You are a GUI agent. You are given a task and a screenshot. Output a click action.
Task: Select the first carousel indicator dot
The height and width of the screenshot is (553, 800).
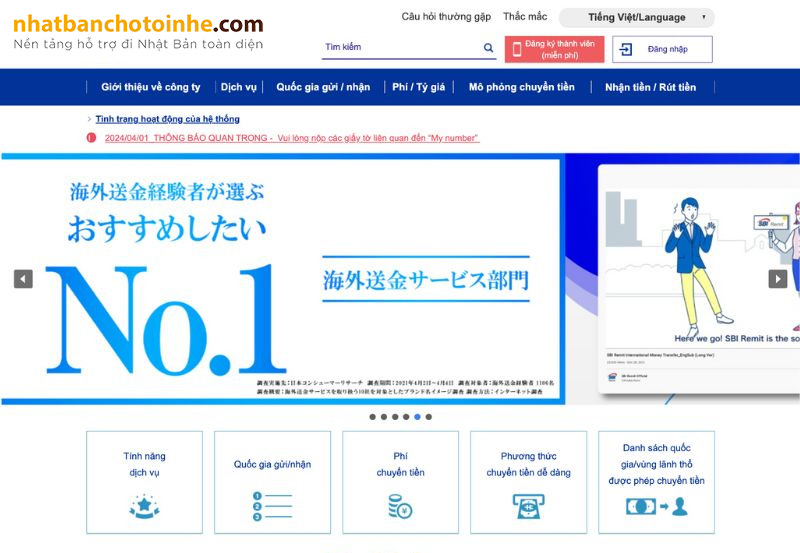(x=372, y=417)
